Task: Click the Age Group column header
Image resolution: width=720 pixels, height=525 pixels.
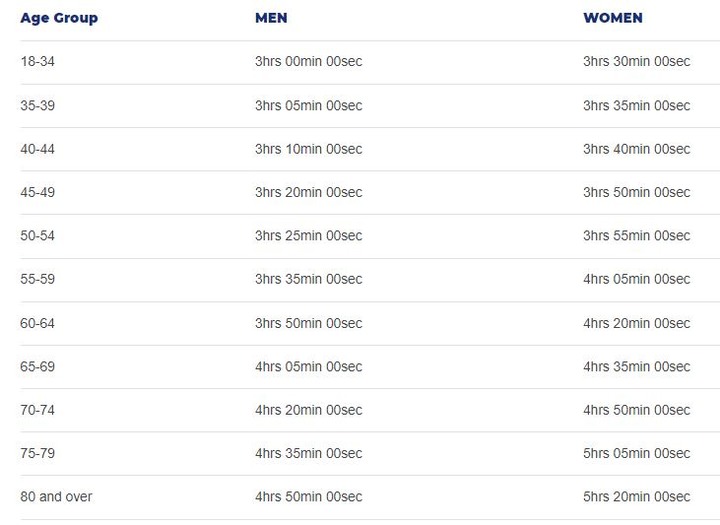Action: [x=59, y=18]
